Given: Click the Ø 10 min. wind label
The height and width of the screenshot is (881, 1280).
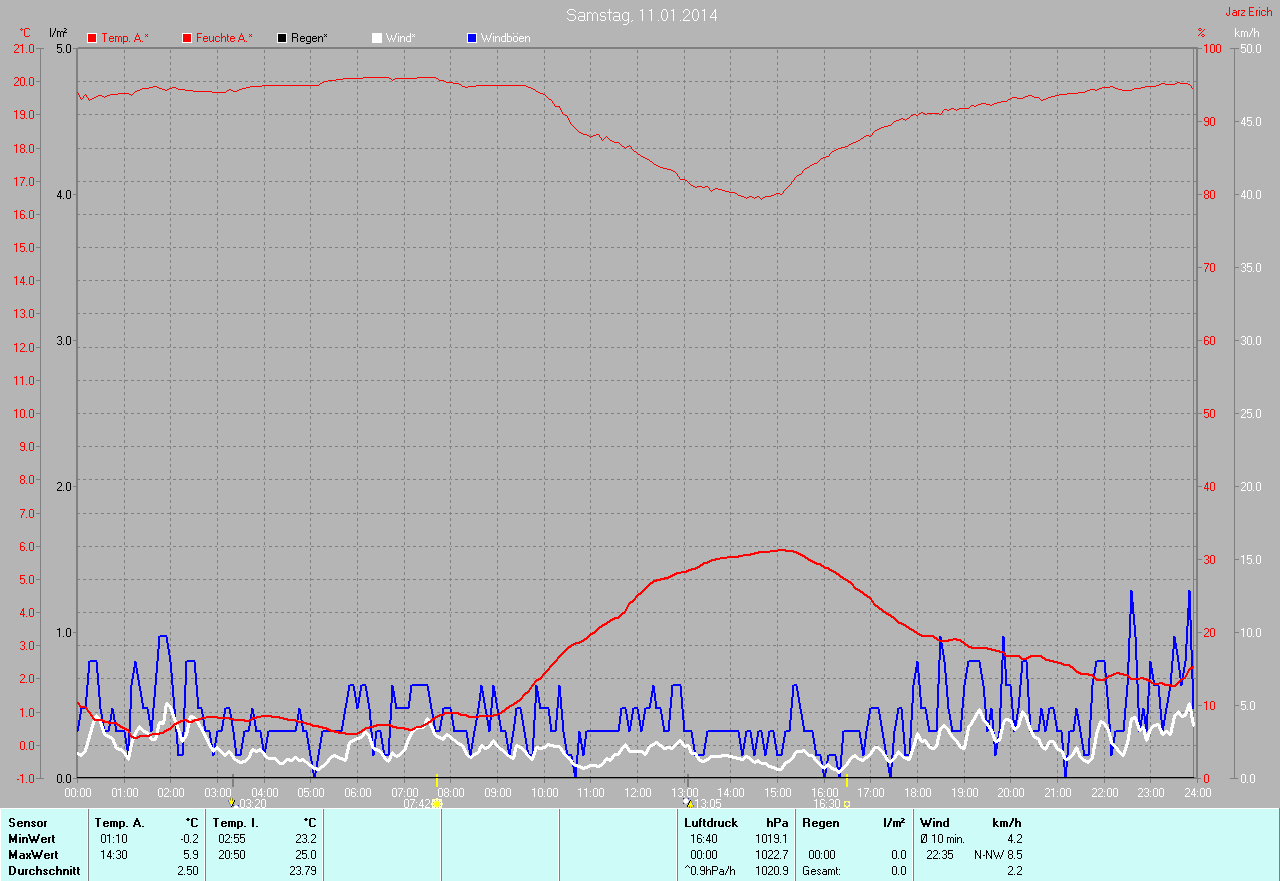Looking at the screenshot, I should [x=943, y=839].
